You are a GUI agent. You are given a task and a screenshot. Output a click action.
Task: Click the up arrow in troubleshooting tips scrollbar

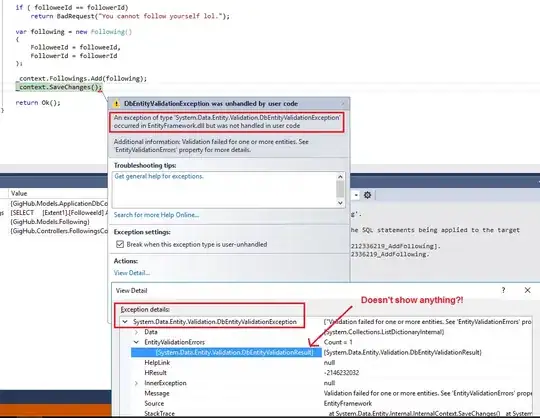(340, 177)
